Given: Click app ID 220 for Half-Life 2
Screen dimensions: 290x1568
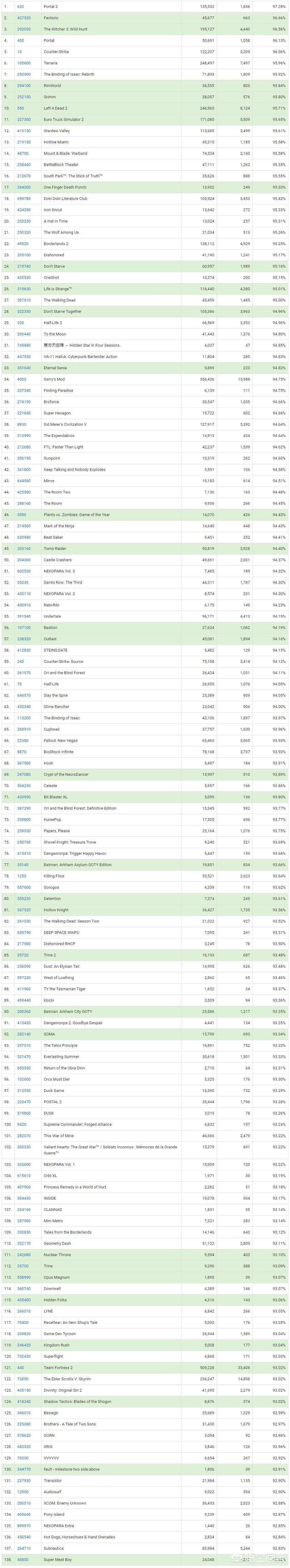Looking at the screenshot, I should (20, 323).
